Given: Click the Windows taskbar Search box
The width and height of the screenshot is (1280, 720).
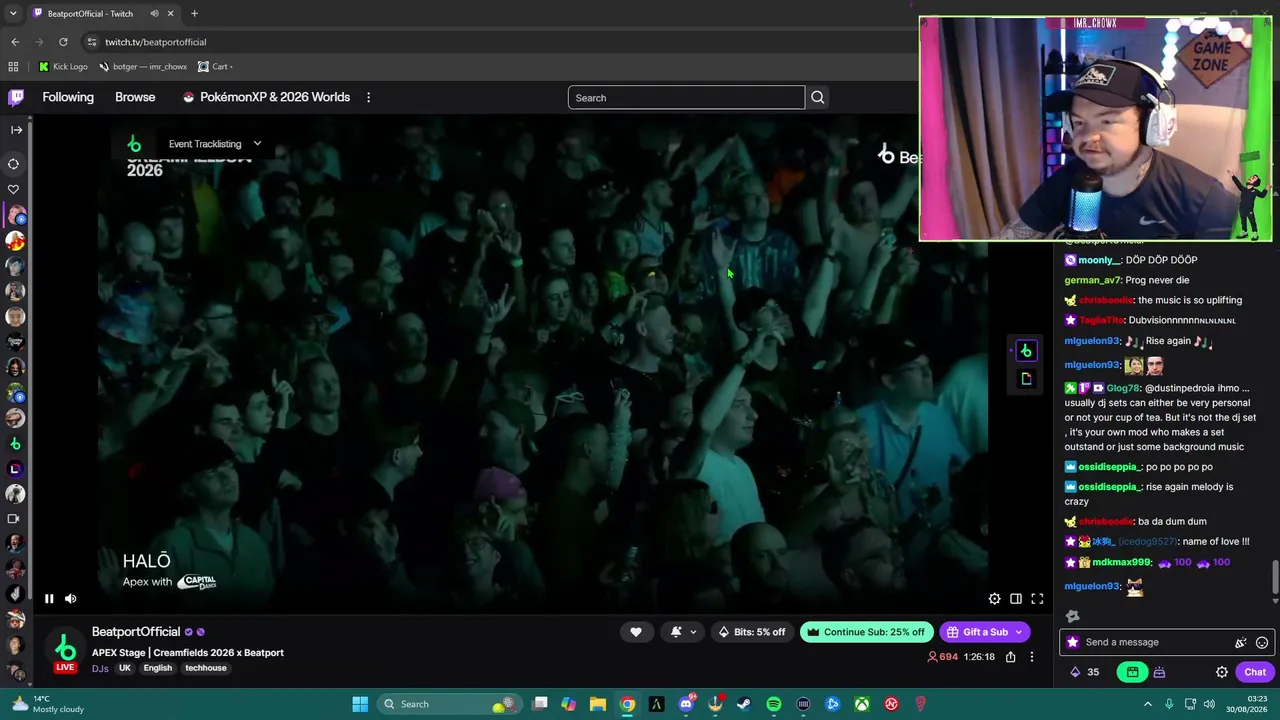Looking at the screenshot, I should 450,704.
